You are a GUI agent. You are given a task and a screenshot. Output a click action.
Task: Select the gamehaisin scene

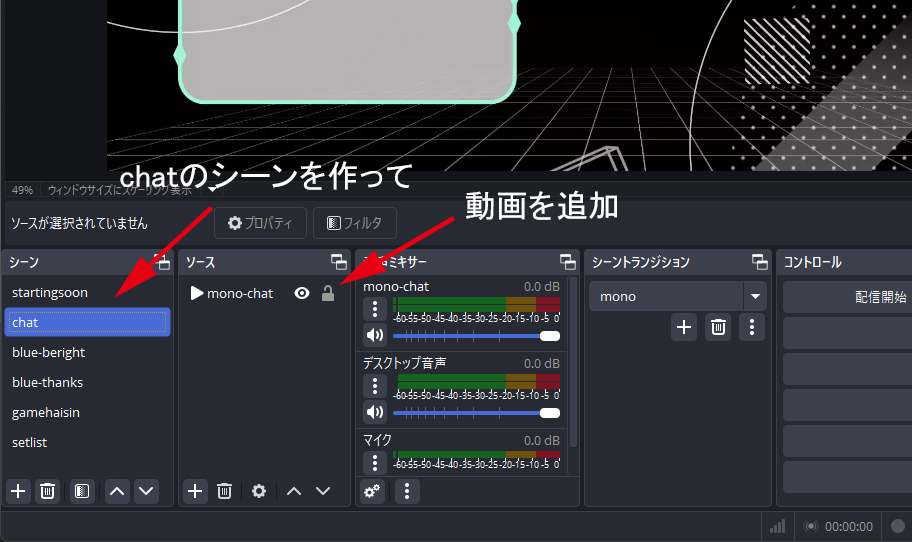click(46, 412)
